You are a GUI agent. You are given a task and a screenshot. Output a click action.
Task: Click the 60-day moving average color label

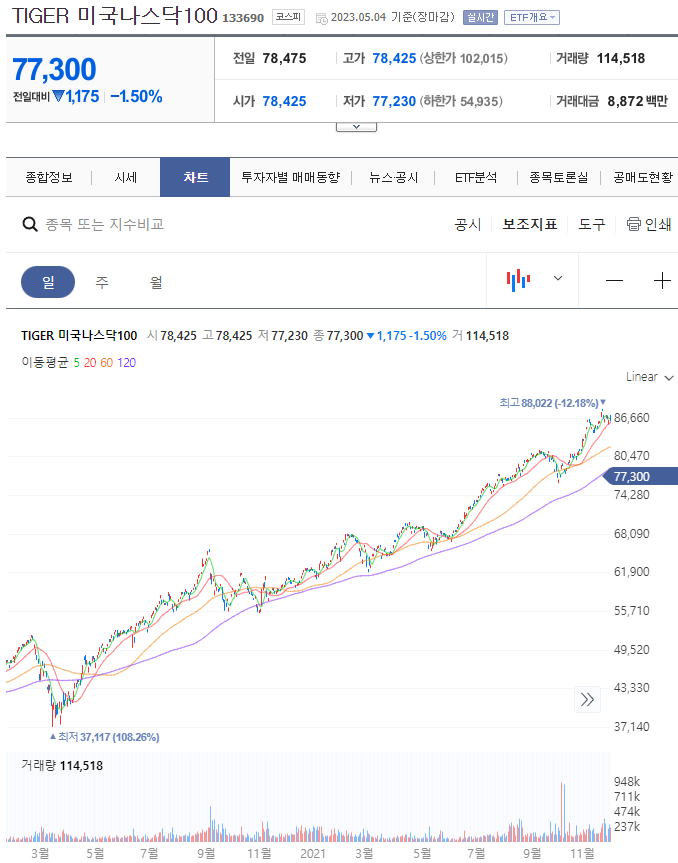[x=107, y=363]
